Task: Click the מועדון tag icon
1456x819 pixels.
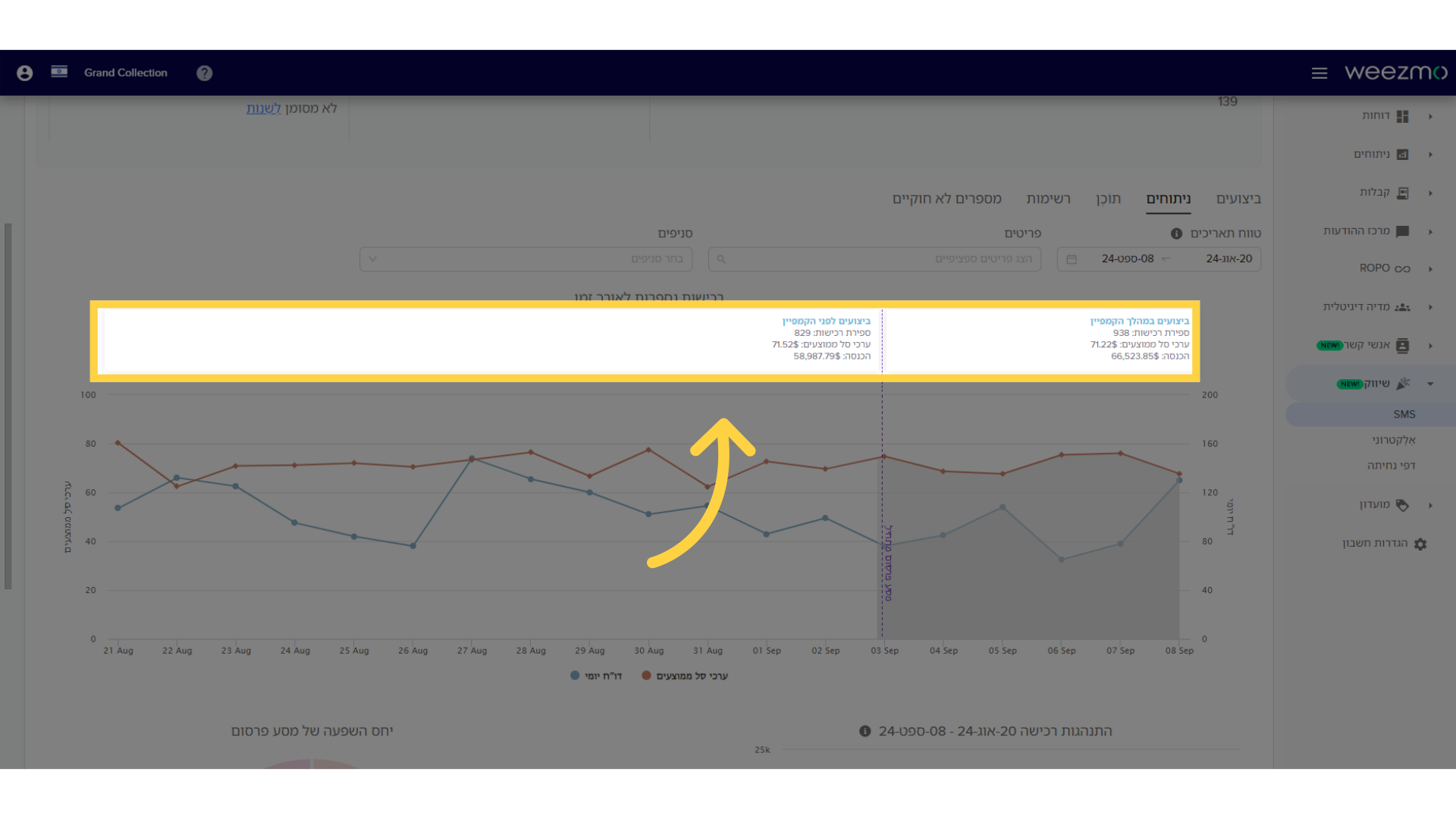Action: [x=1402, y=505]
